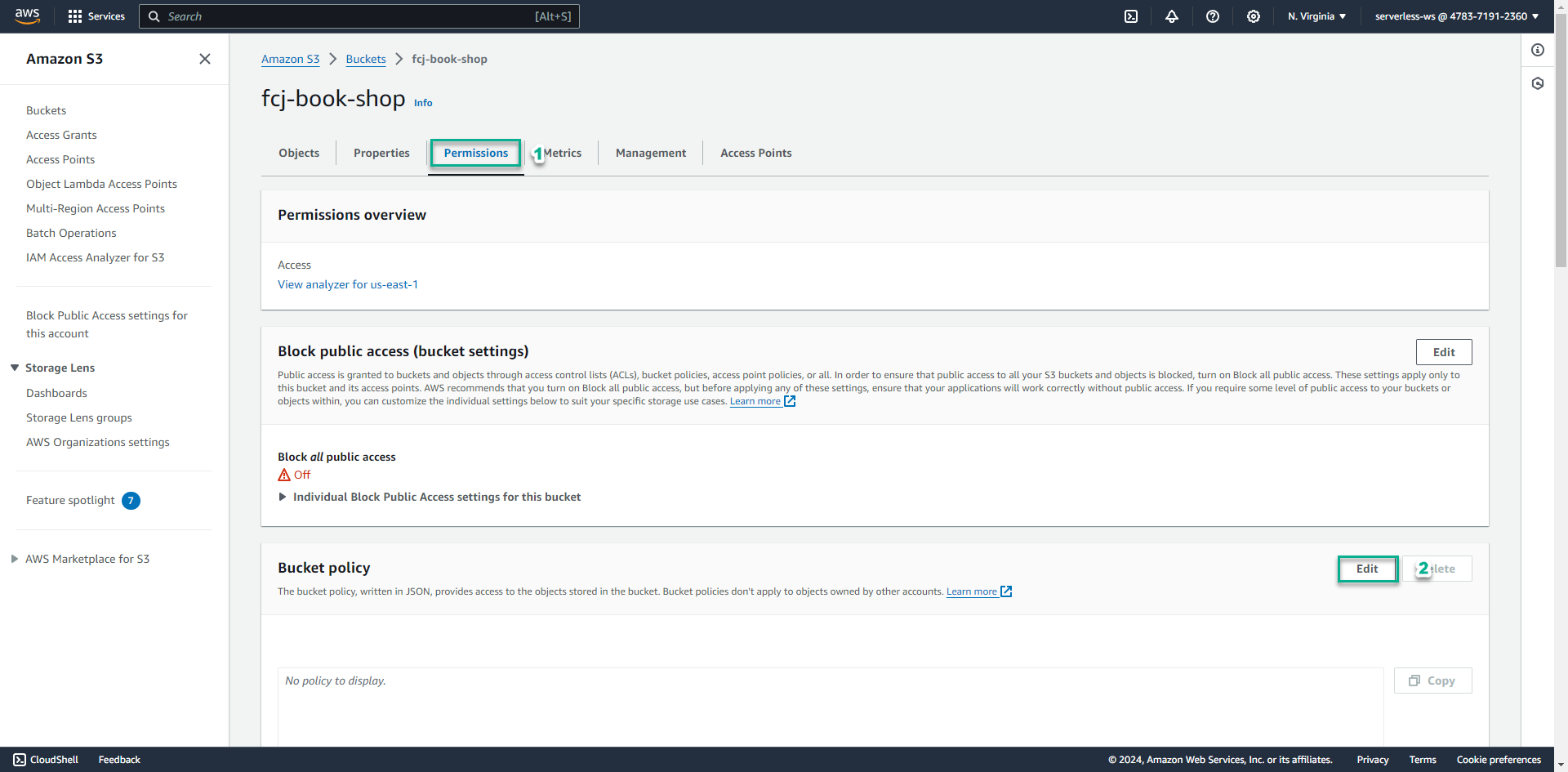
Task: Collapse the Storage Lens section
Action: (x=15, y=368)
